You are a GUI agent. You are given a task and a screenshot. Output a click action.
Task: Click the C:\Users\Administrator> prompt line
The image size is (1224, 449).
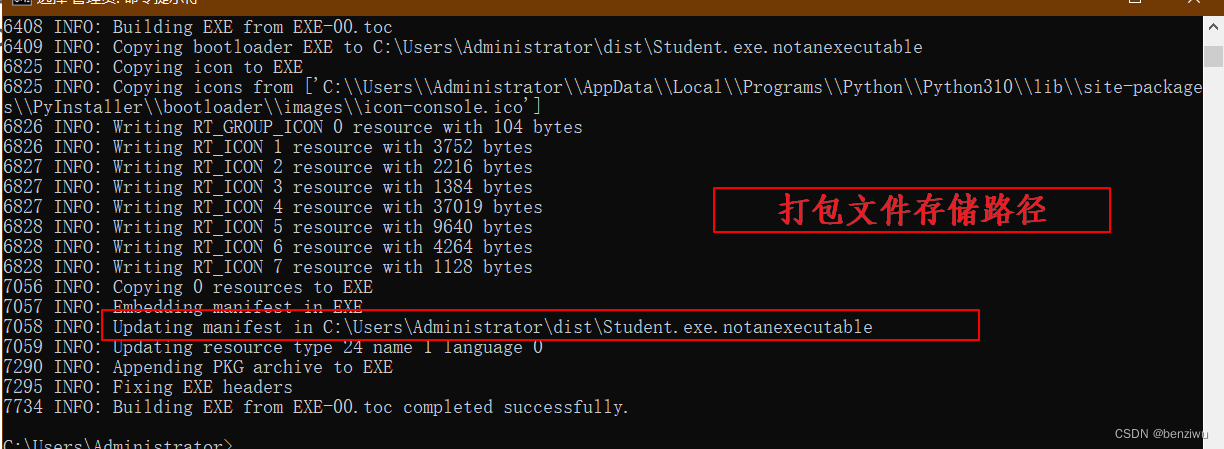(x=118, y=443)
